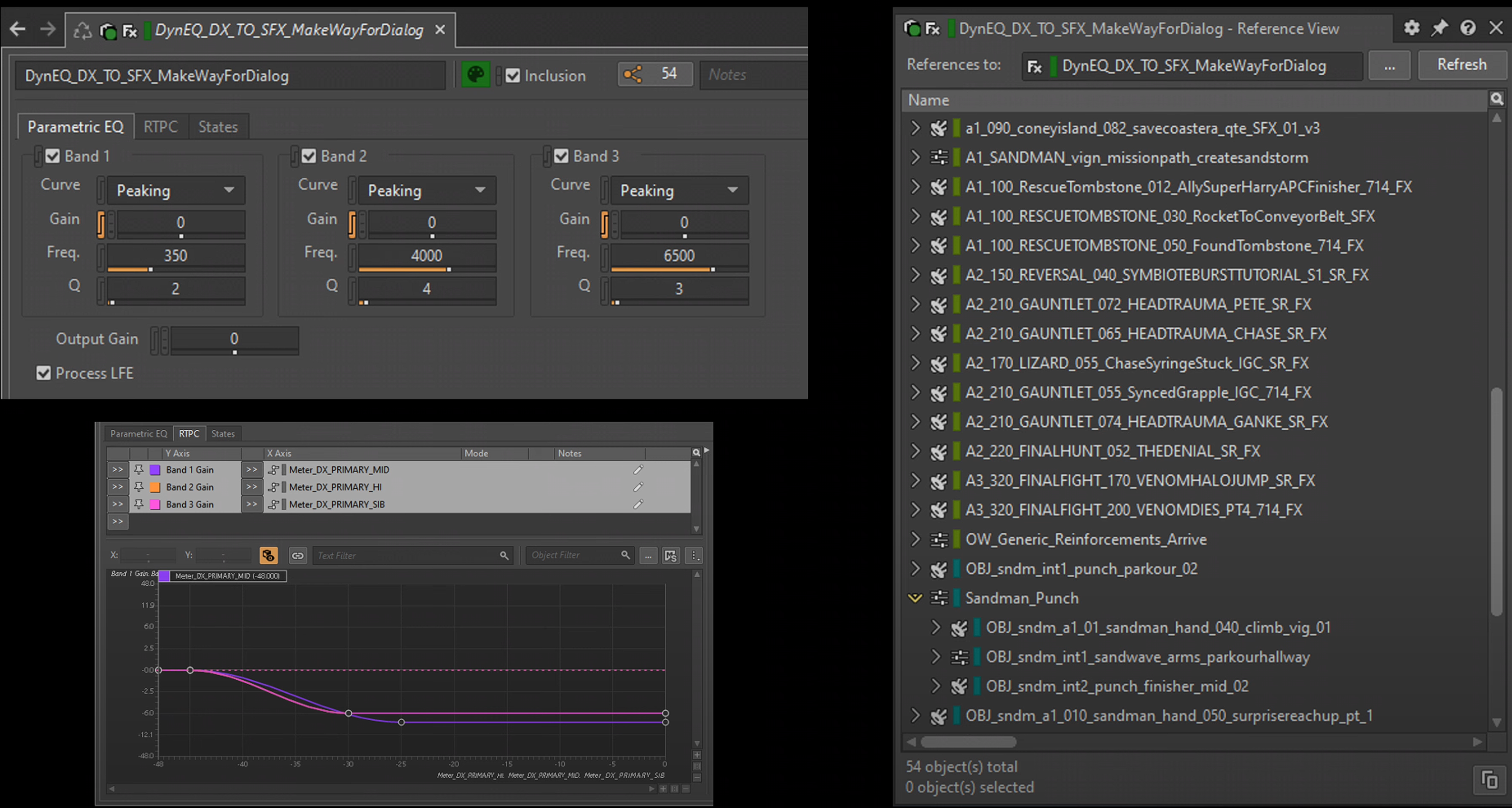Click the pin icon in Reference View
This screenshot has height=808, width=1512.
click(x=1439, y=28)
